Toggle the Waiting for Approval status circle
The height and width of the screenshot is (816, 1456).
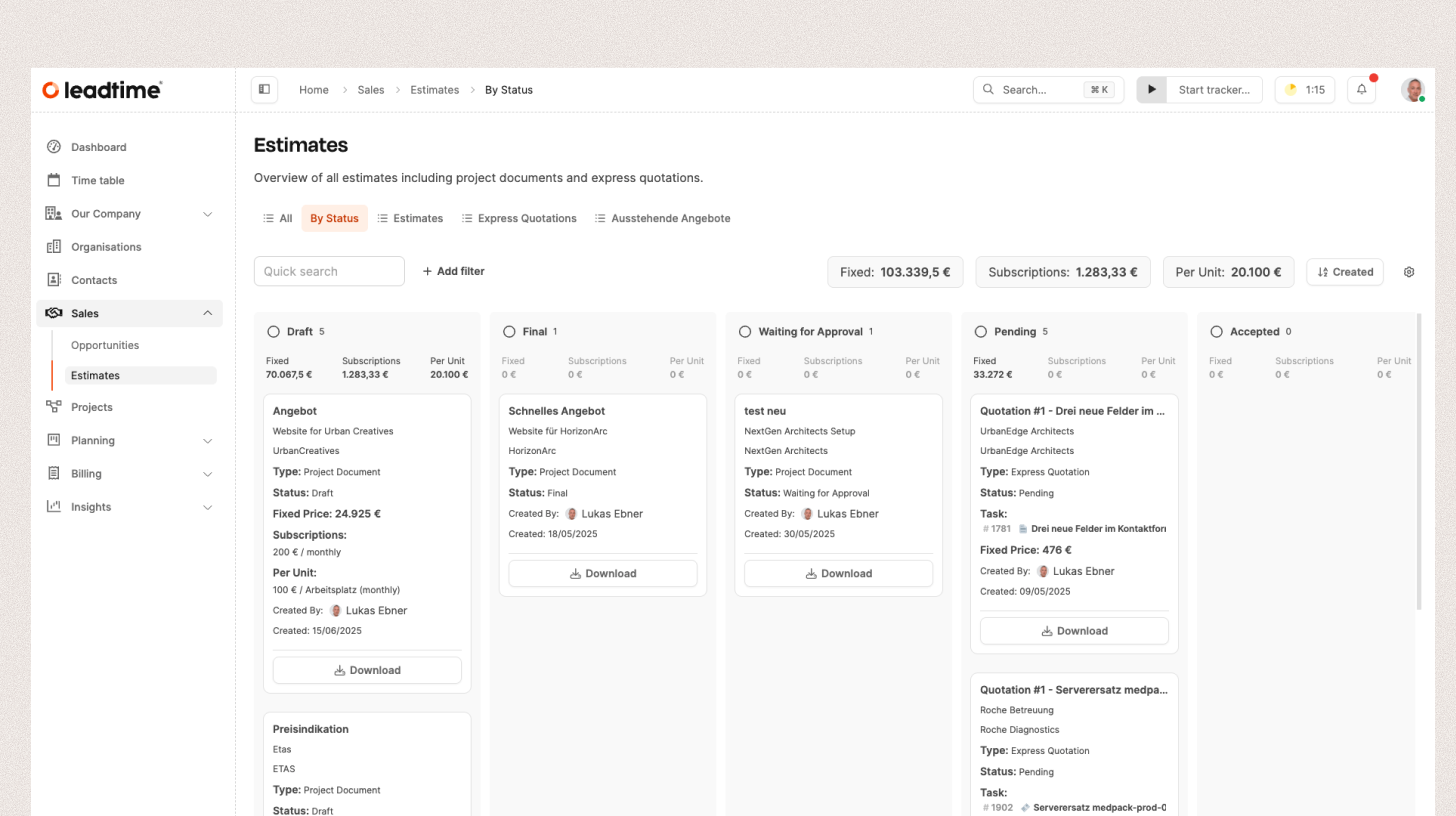click(745, 331)
